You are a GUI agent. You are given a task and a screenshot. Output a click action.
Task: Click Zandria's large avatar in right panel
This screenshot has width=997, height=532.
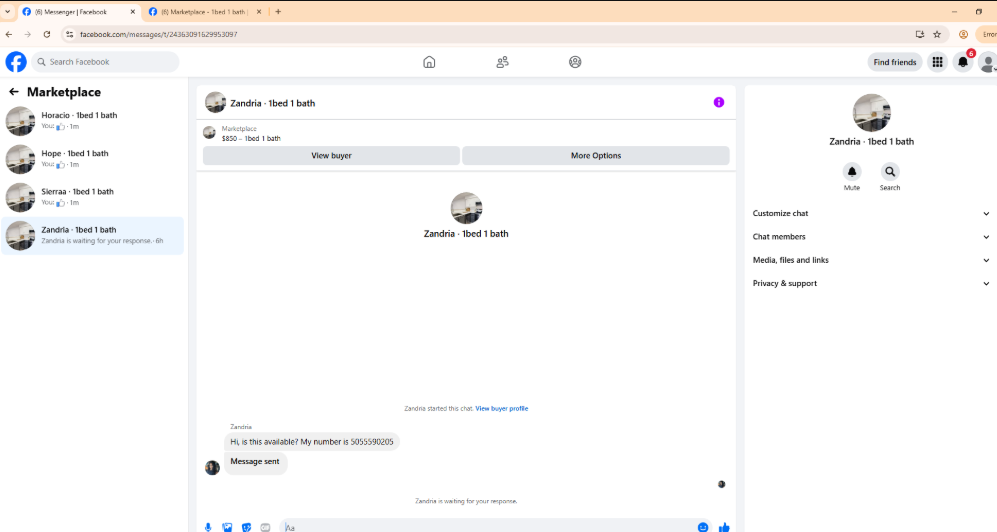(x=871, y=113)
